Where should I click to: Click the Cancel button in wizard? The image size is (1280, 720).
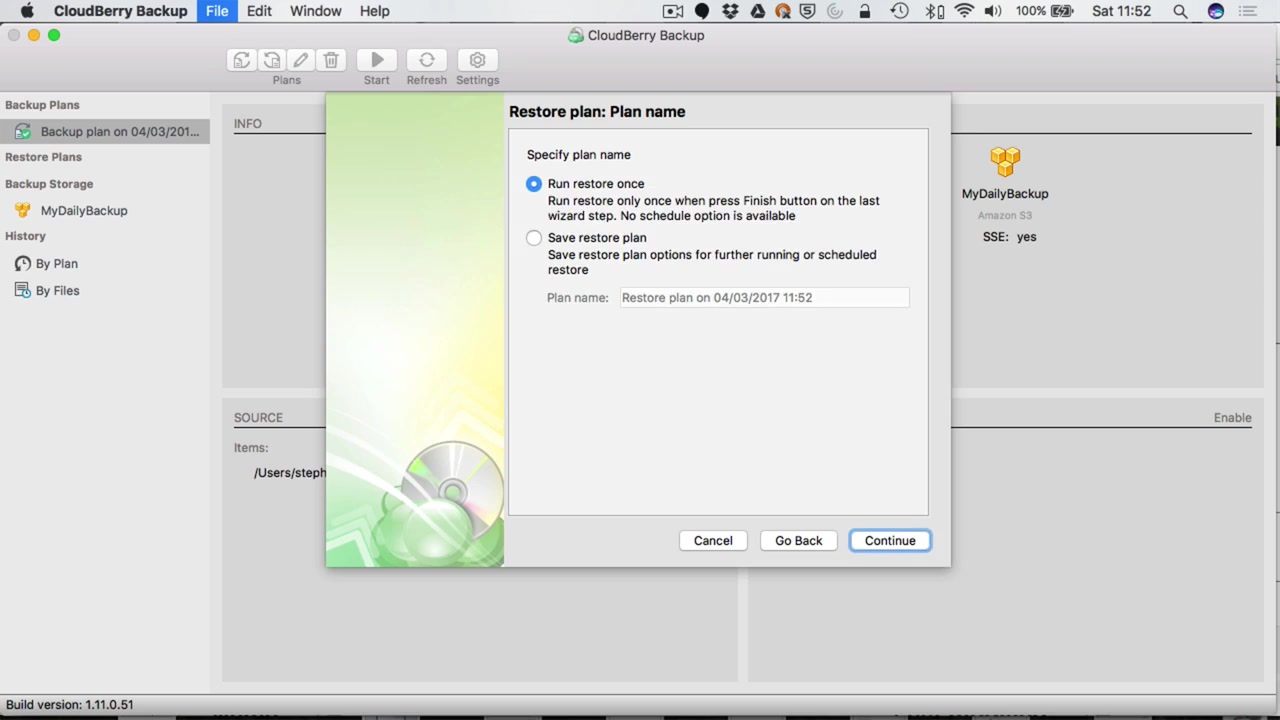[x=713, y=540]
